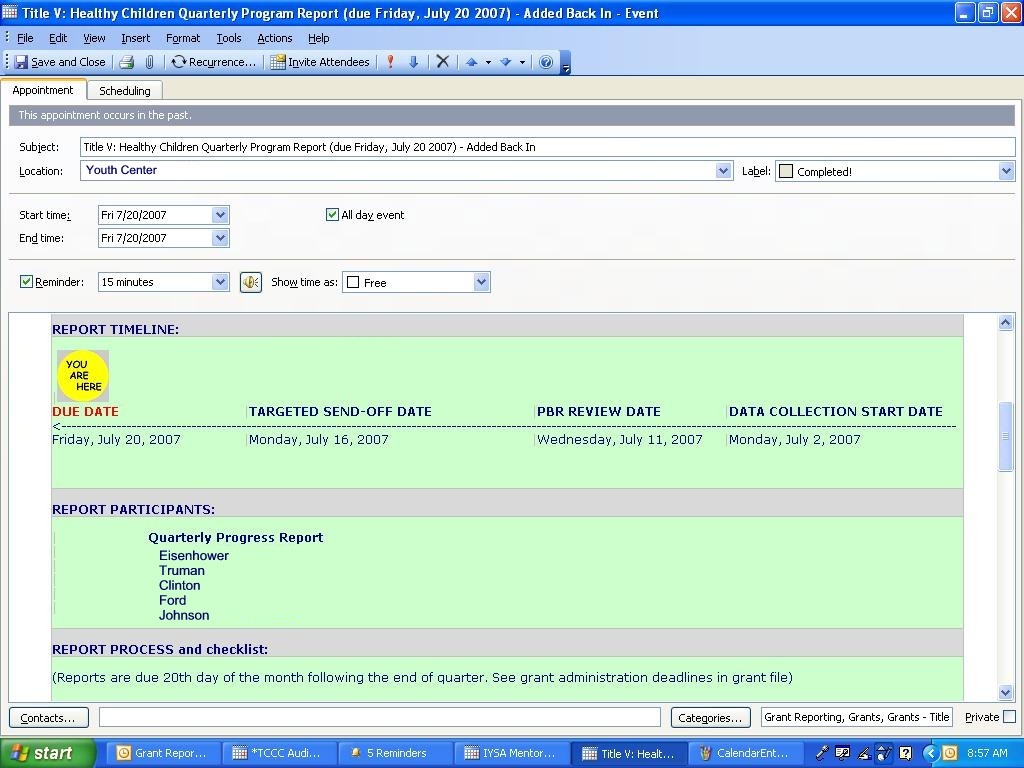Screen dimensions: 1024x768
Task: Disable the Reminder checkbox
Action: tap(26, 281)
